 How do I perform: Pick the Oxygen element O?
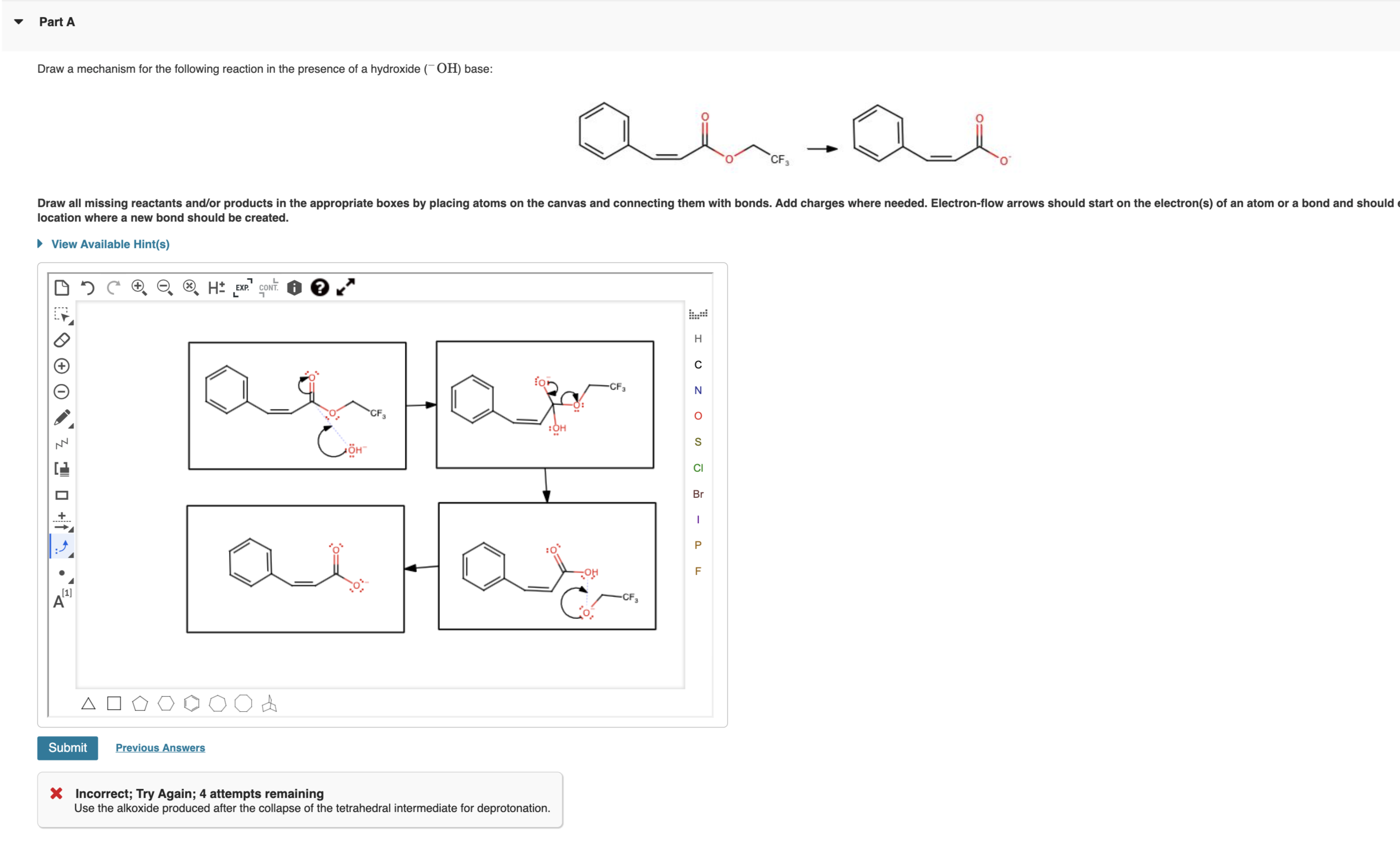(x=697, y=416)
